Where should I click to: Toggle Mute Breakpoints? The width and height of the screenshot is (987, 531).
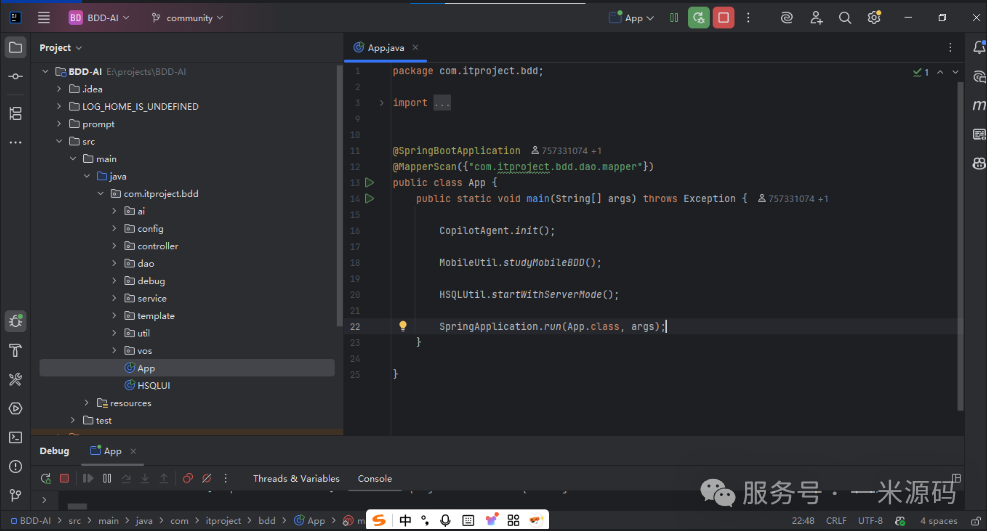click(x=206, y=478)
